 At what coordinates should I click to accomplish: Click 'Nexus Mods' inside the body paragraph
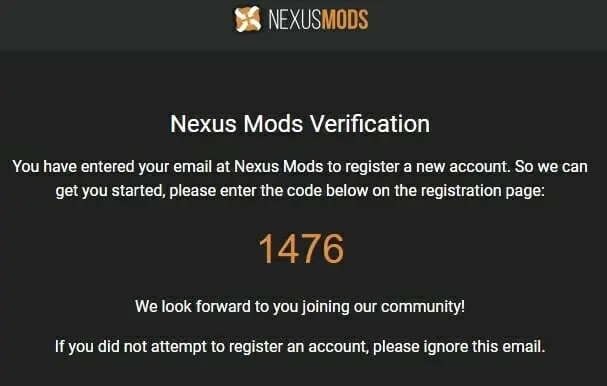point(279,166)
